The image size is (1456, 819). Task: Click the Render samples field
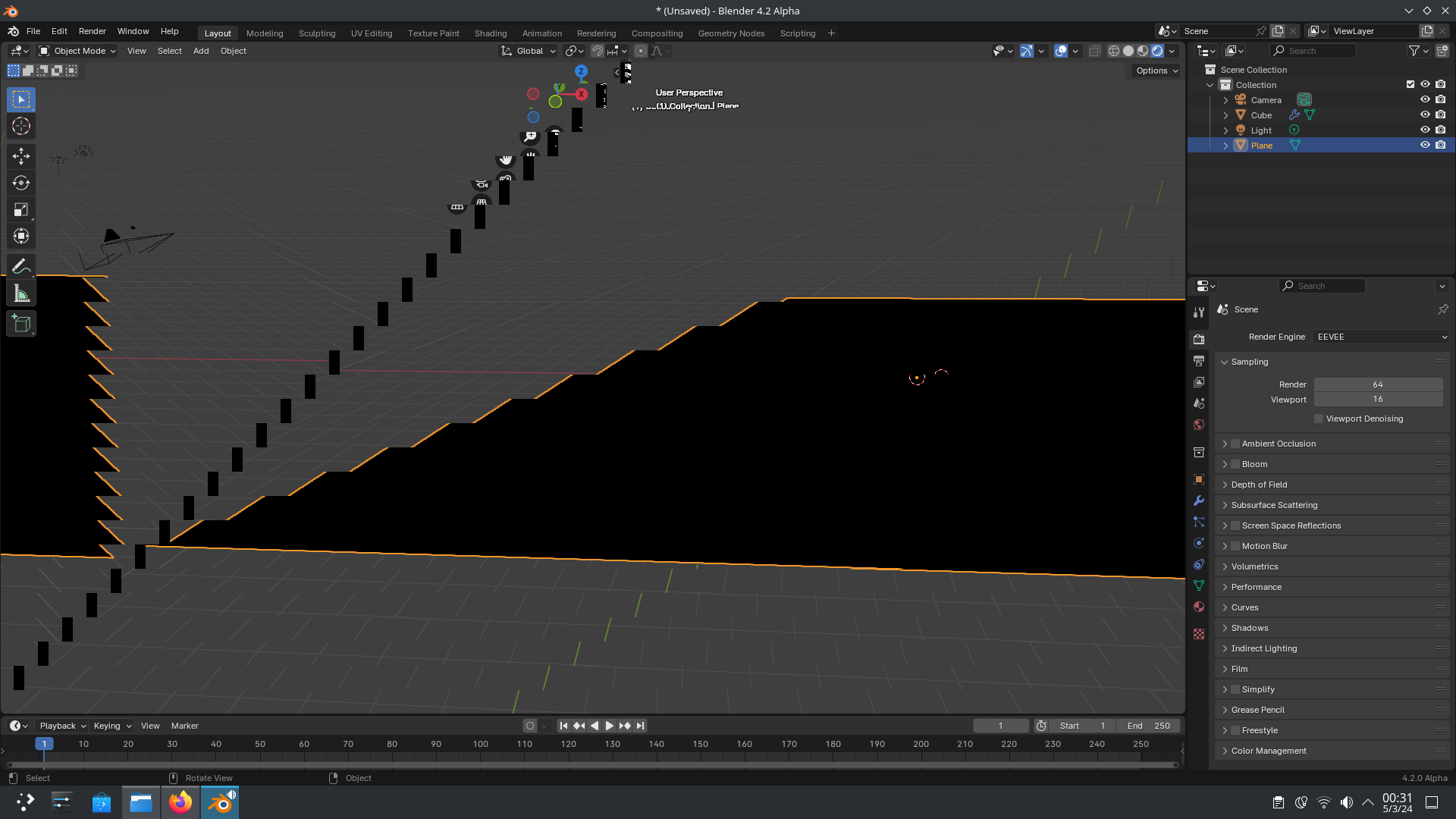coord(1378,384)
